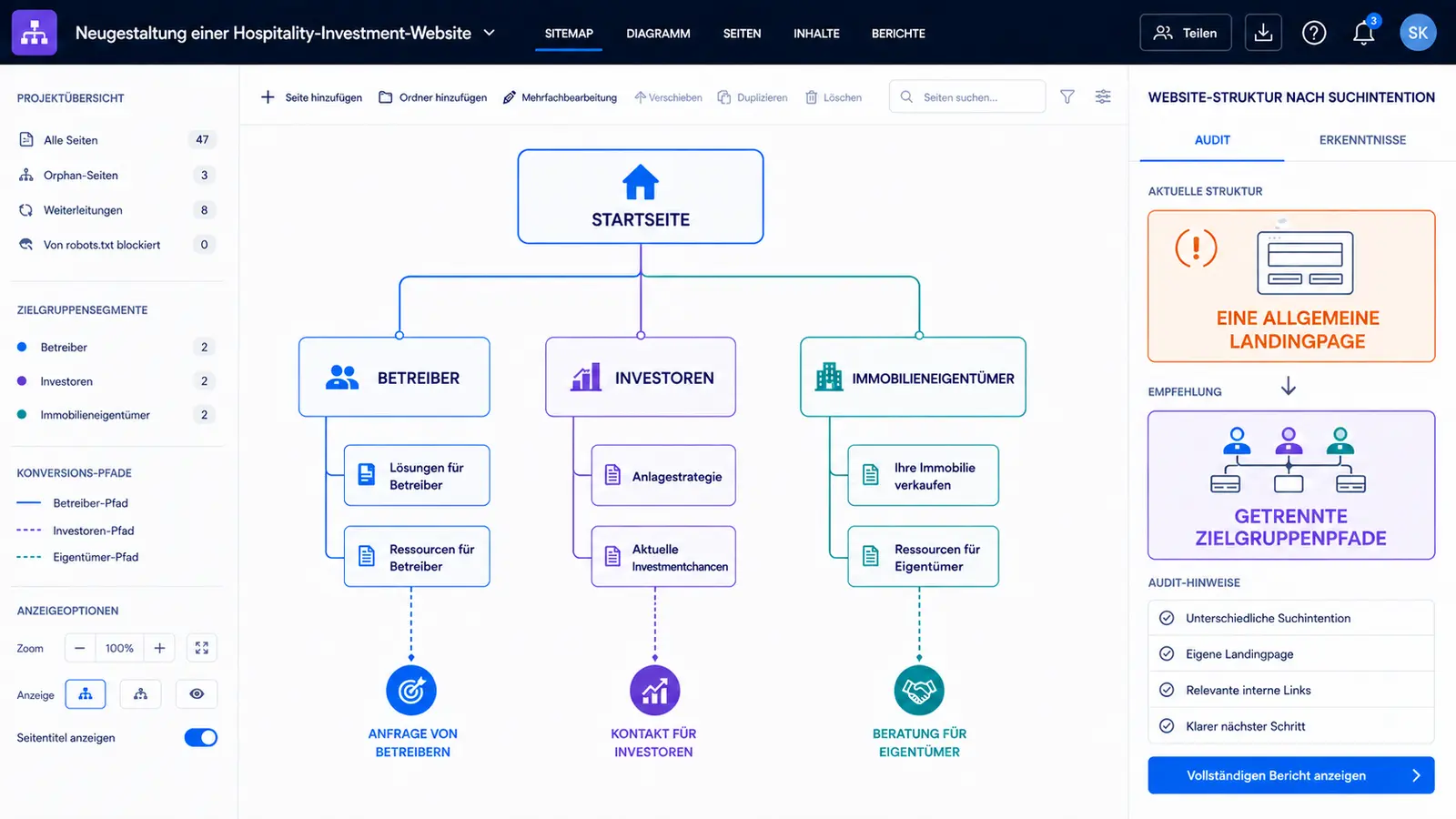The image size is (1456, 819).
Task: Select the STARTSEITE node
Action: (x=641, y=197)
